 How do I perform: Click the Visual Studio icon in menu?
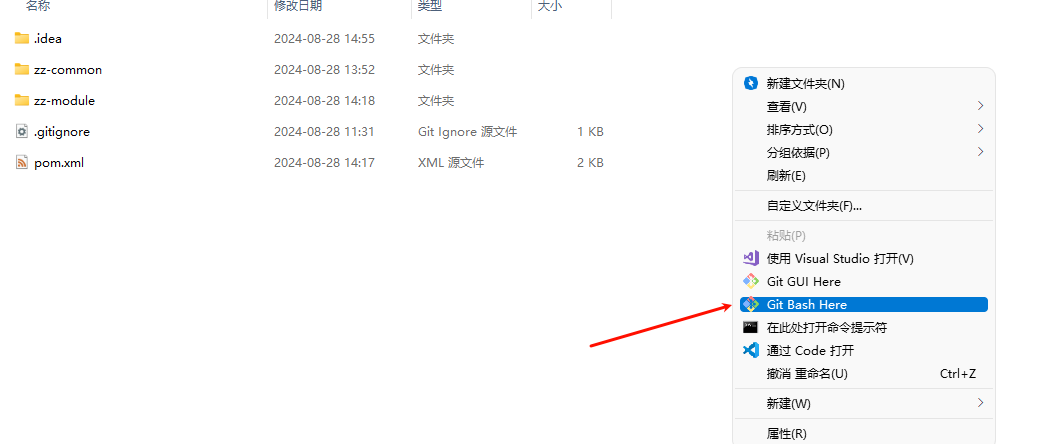[x=750, y=258]
